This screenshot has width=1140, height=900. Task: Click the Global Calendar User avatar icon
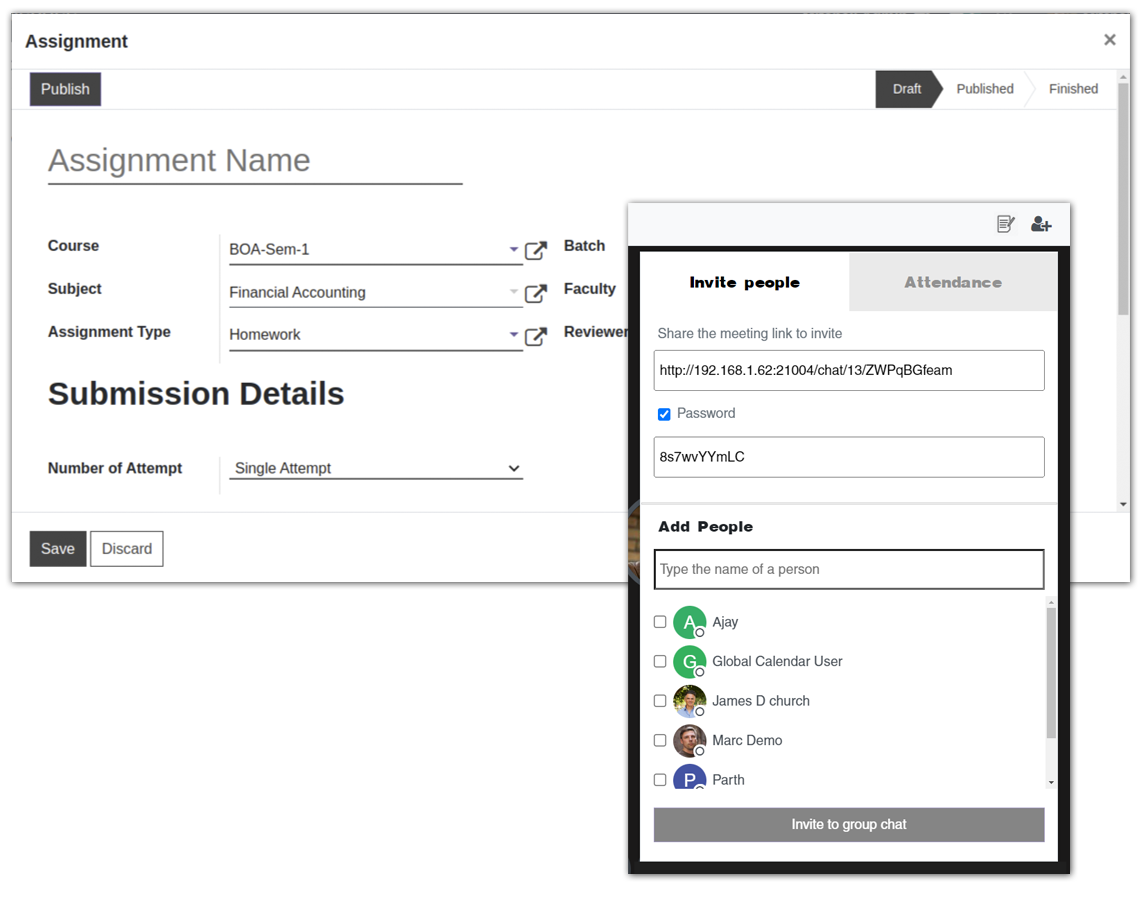tap(690, 661)
